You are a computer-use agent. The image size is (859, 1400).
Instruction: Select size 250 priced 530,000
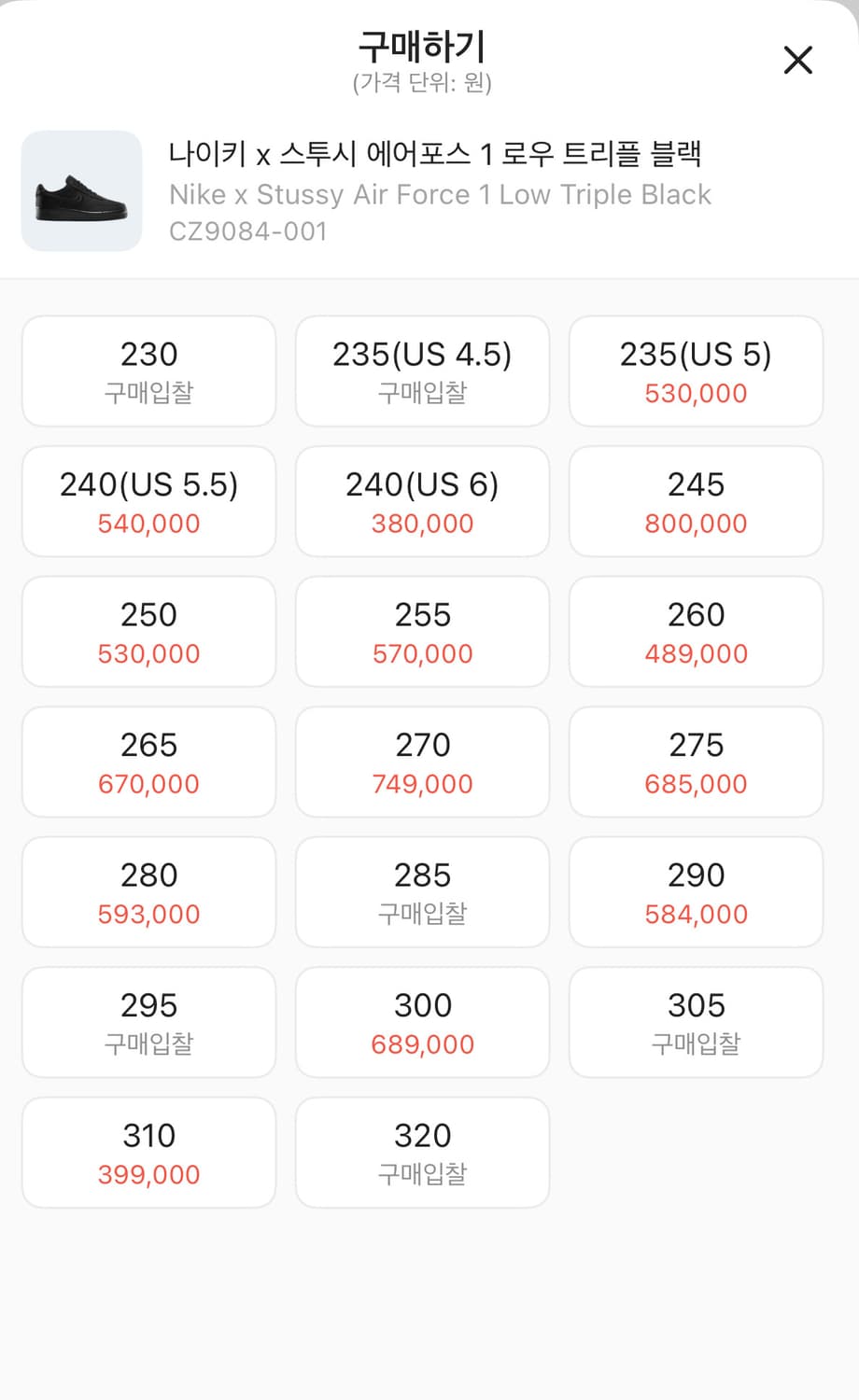point(148,632)
